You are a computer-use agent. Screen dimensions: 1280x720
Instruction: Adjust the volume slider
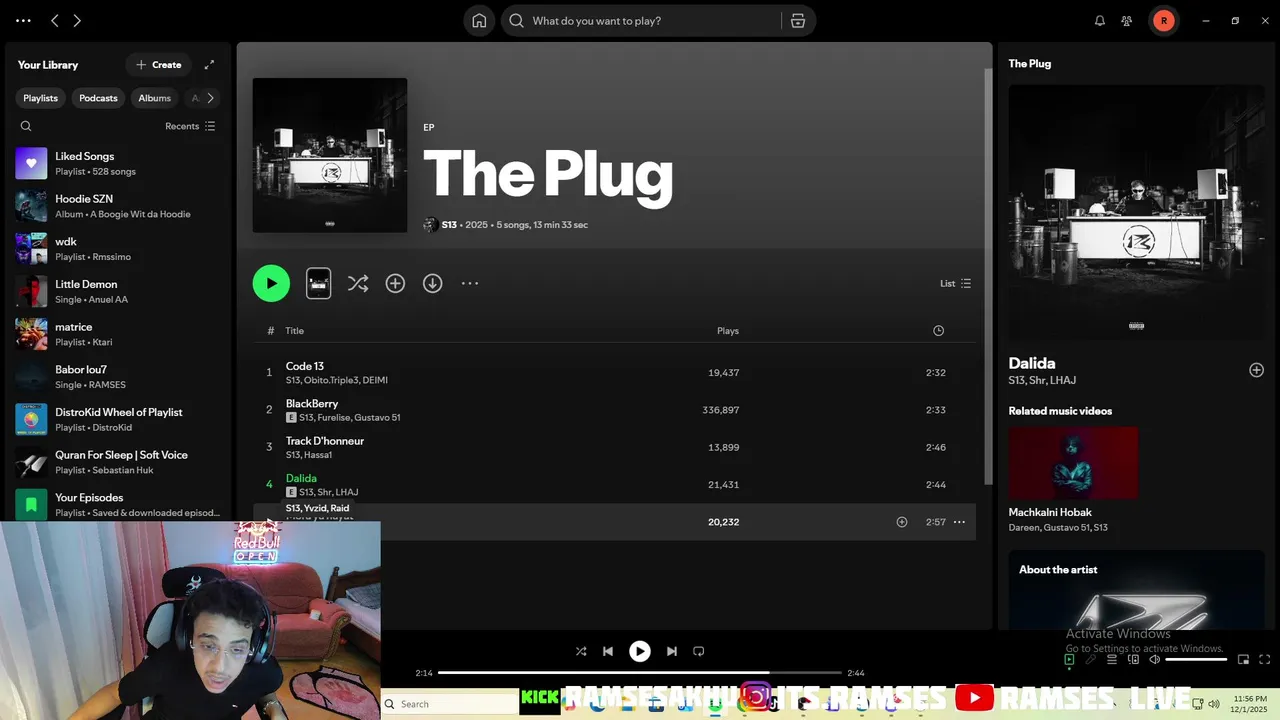pos(1196,659)
